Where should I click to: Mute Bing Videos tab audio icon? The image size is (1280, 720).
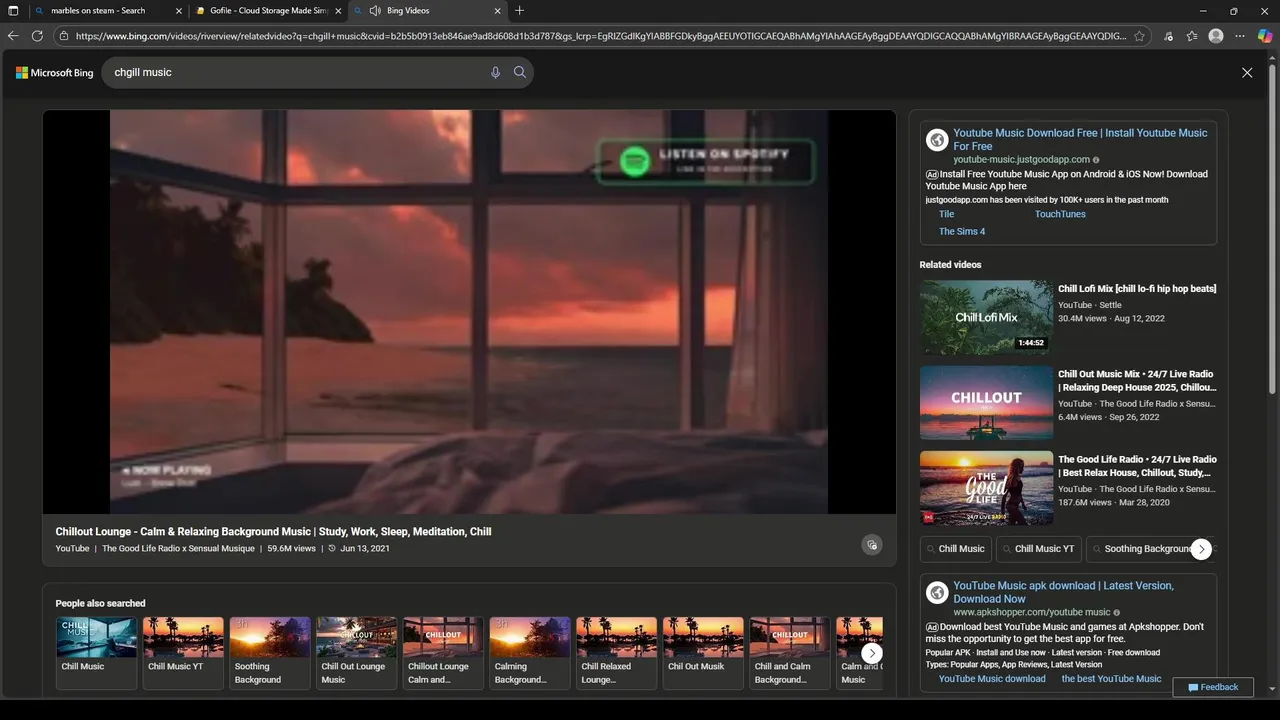(374, 11)
